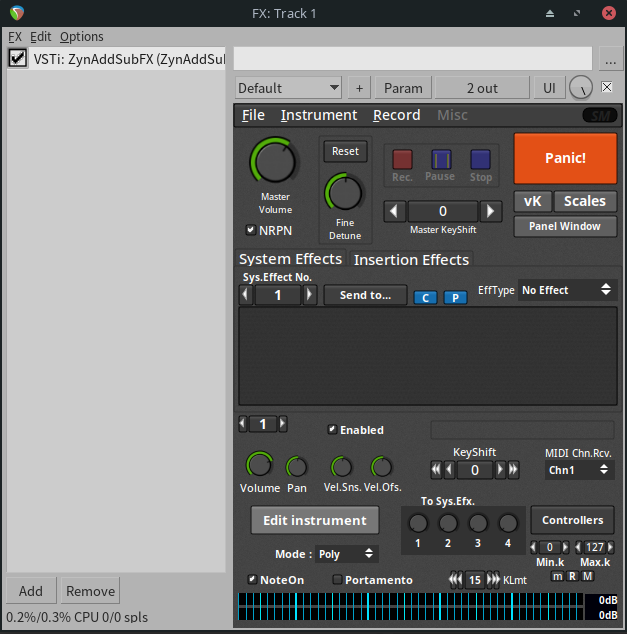This screenshot has width=627, height=634.
Task: Open the Edit menu
Action: (x=40, y=37)
